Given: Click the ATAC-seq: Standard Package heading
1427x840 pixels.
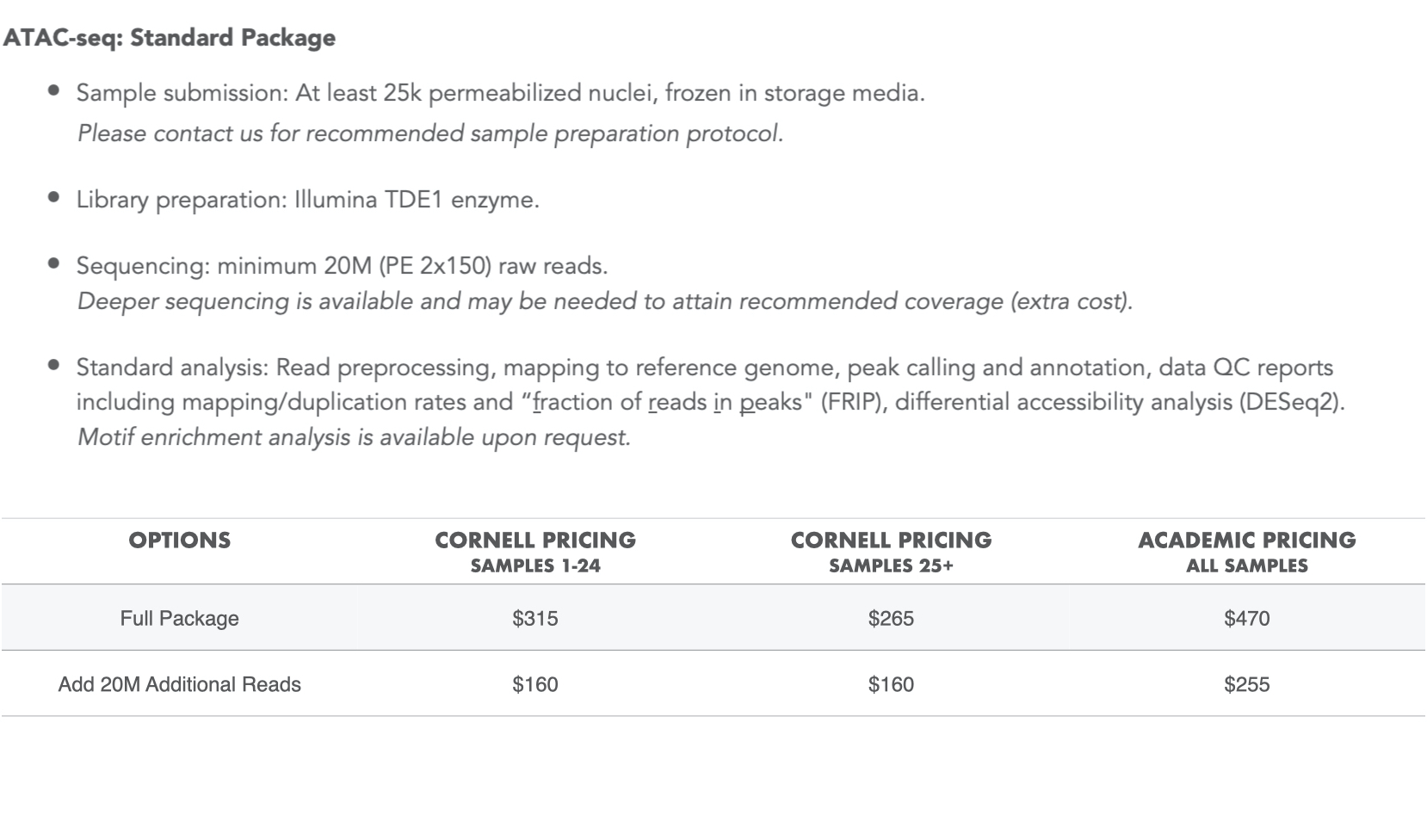Looking at the screenshot, I should pyautogui.click(x=170, y=38).
